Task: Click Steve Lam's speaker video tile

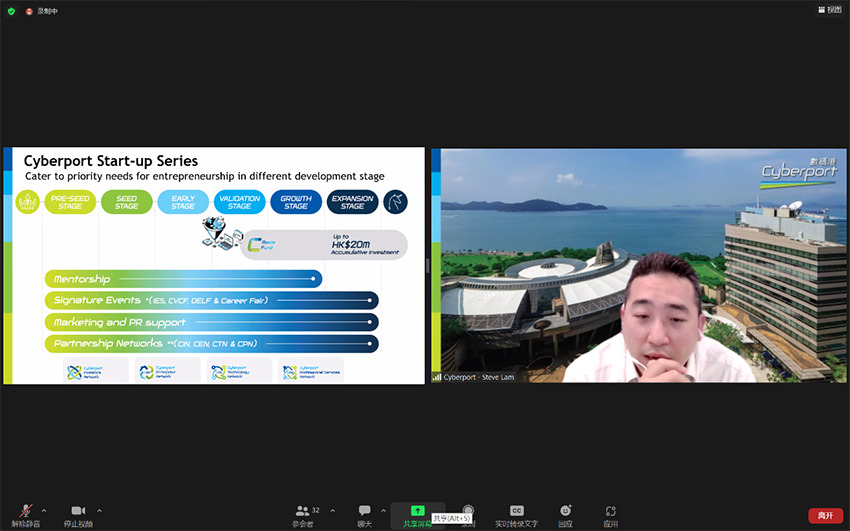Action: coord(639,266)
